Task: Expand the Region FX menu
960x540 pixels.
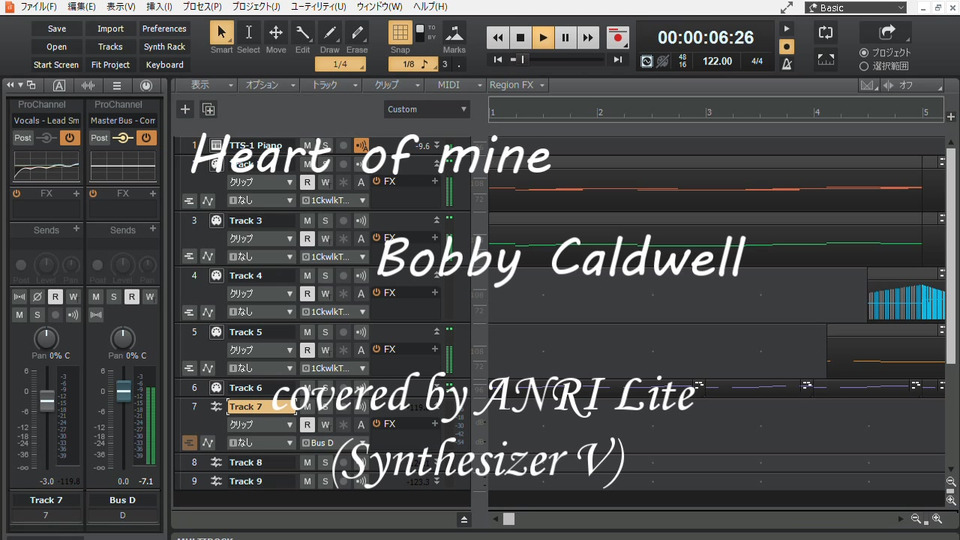Action: [517, 85]
